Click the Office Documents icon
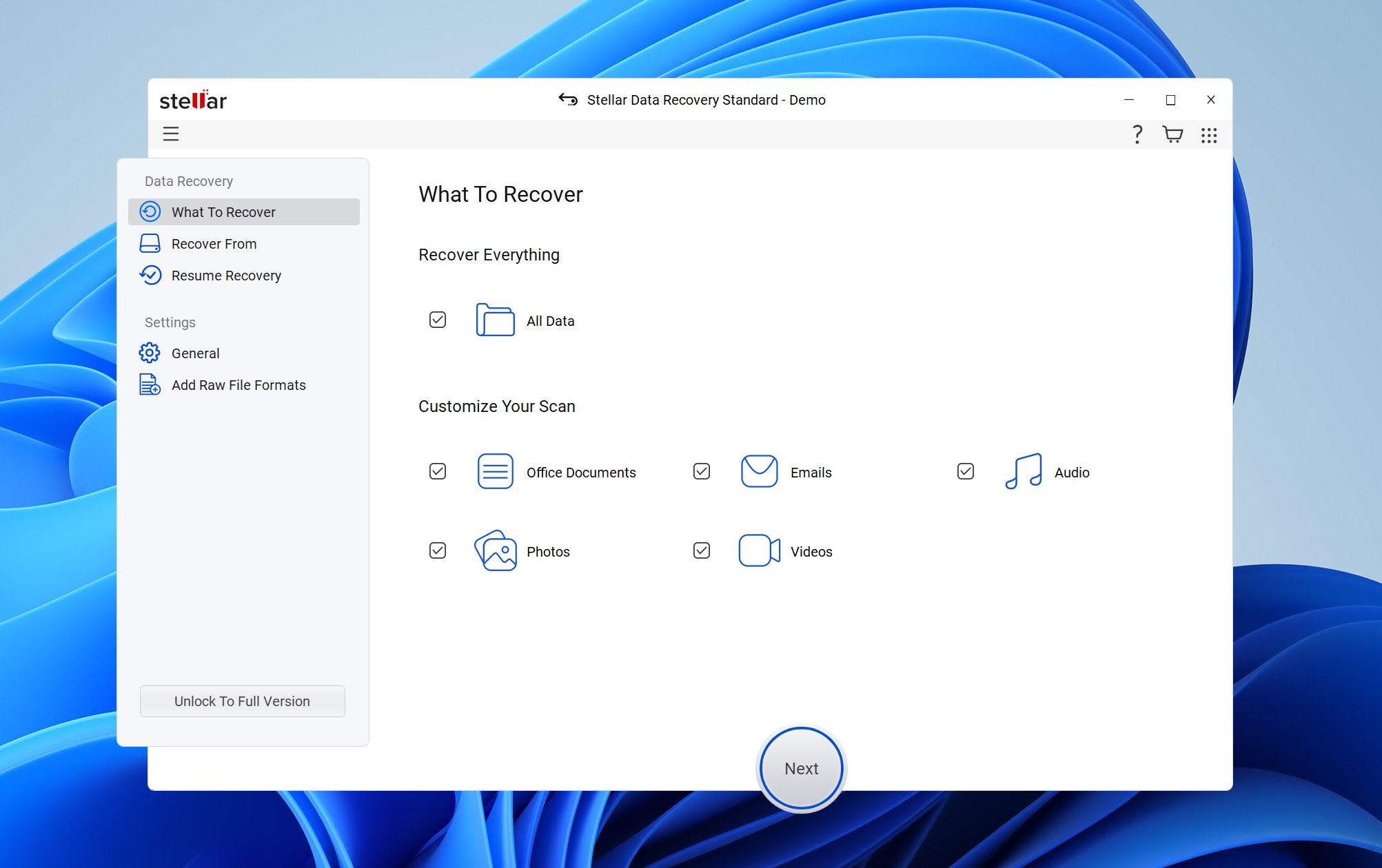Image resolution: width=1382 pixels, height=868 pixels. (x=495, y=471)
